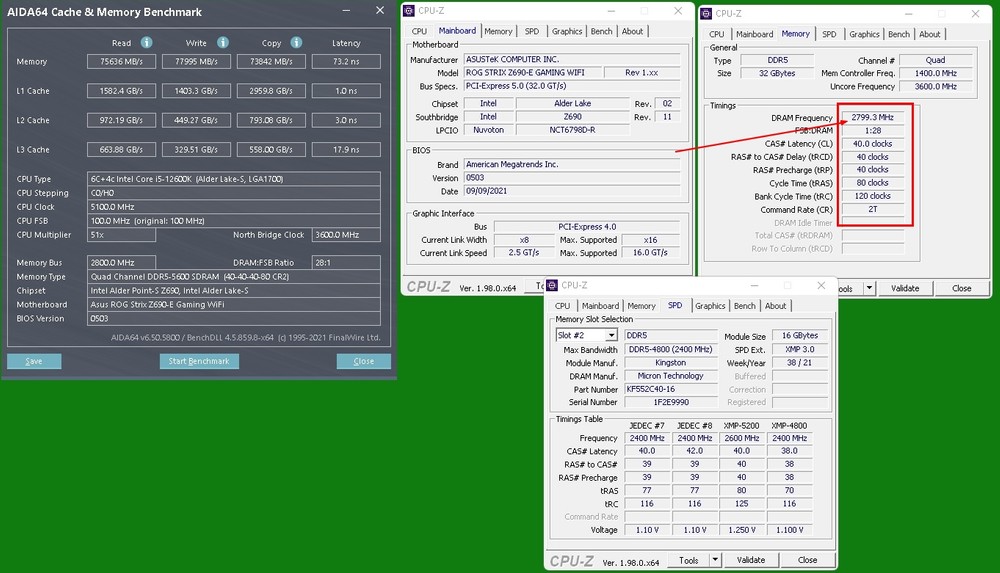Click the CPU-Z logo icon in the Mainboard window title bar
This screenshot has height=573, width=1000.
410,11
